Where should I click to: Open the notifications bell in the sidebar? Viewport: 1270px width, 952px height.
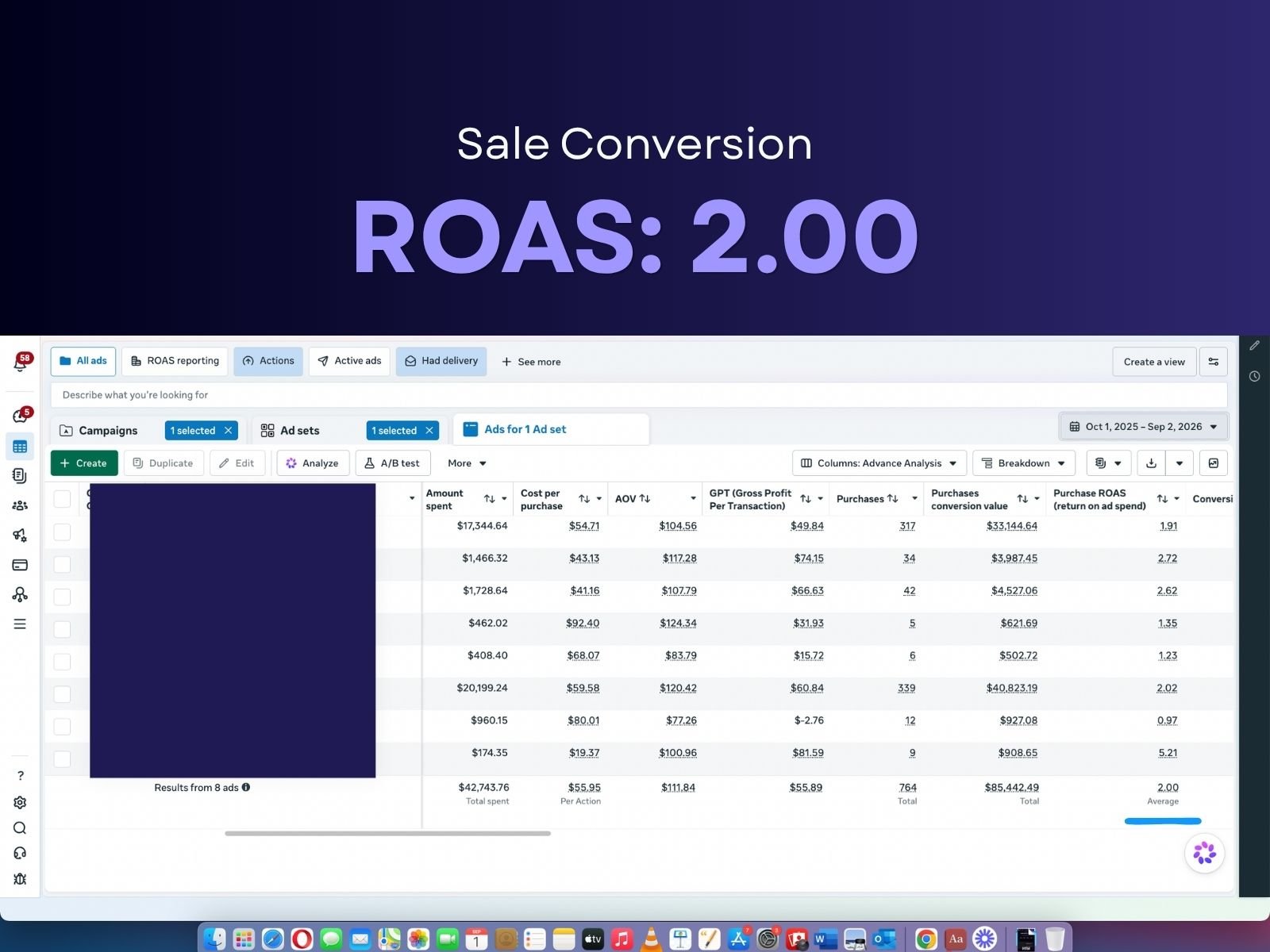click(20, 363)
